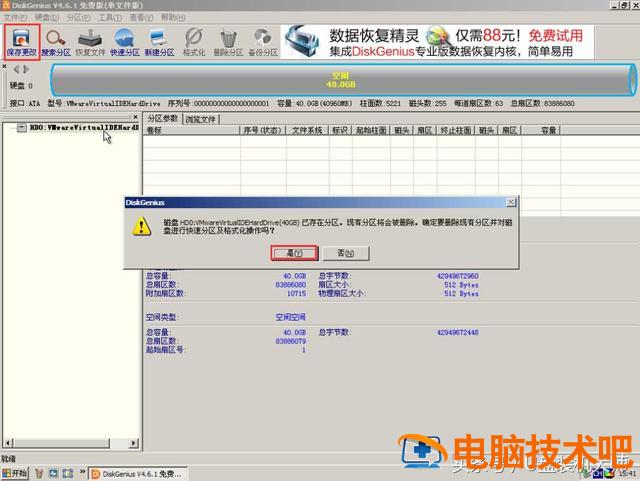Click the 10715 附加扇区数 value
The height and width of the screenshot is (481, 640).
296,294
